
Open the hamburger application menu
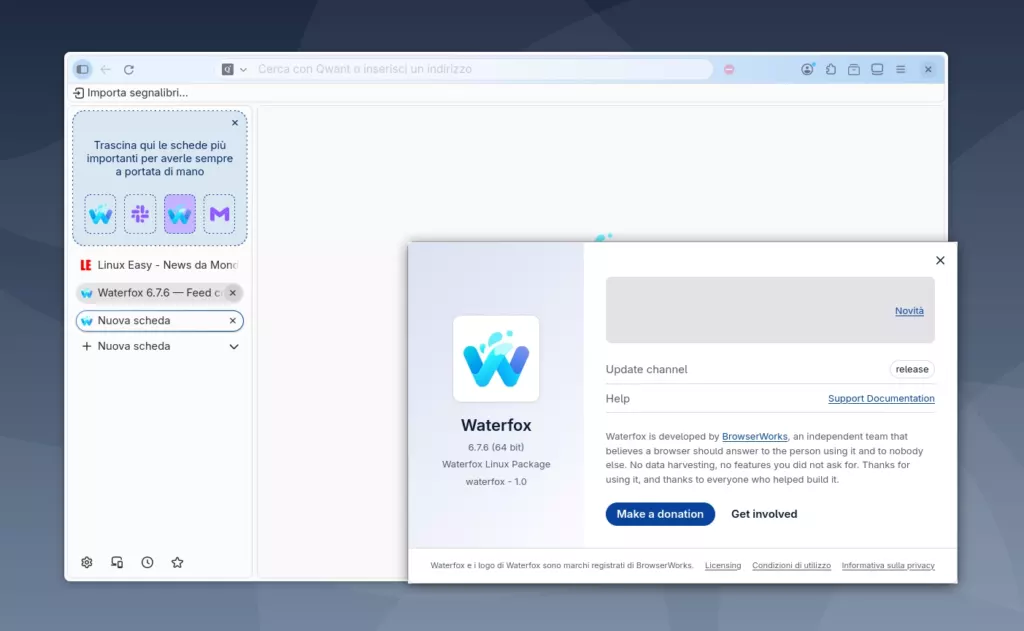pos(901,69)
